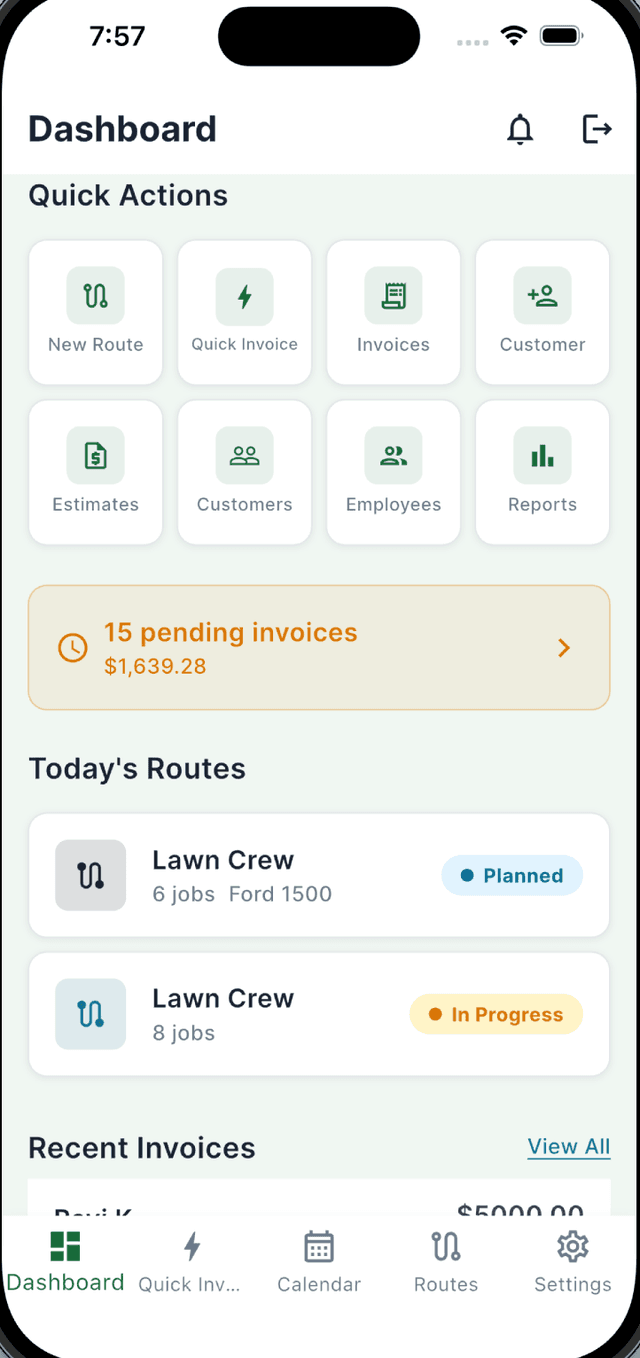Open the Settings tab
Viewport: 640px width, 1358px height.
572,1262
